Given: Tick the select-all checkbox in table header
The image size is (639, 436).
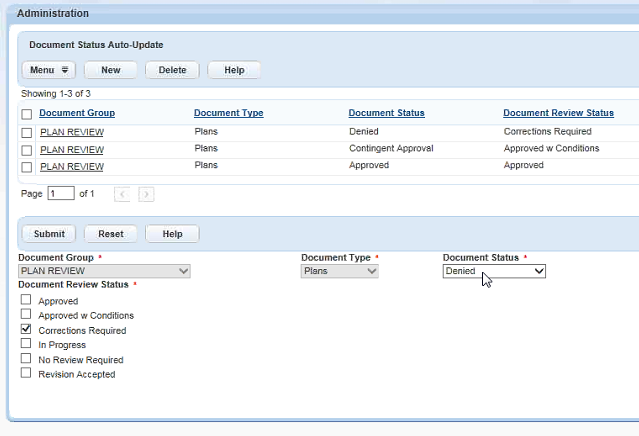Looking at the screenshot, I should tap(27, 114).
